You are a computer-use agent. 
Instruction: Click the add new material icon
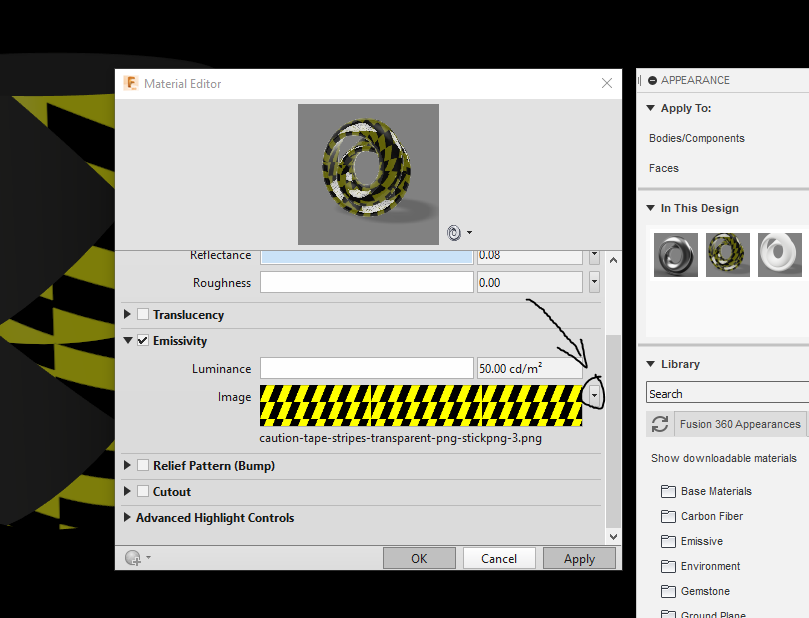tap(131, 557)
